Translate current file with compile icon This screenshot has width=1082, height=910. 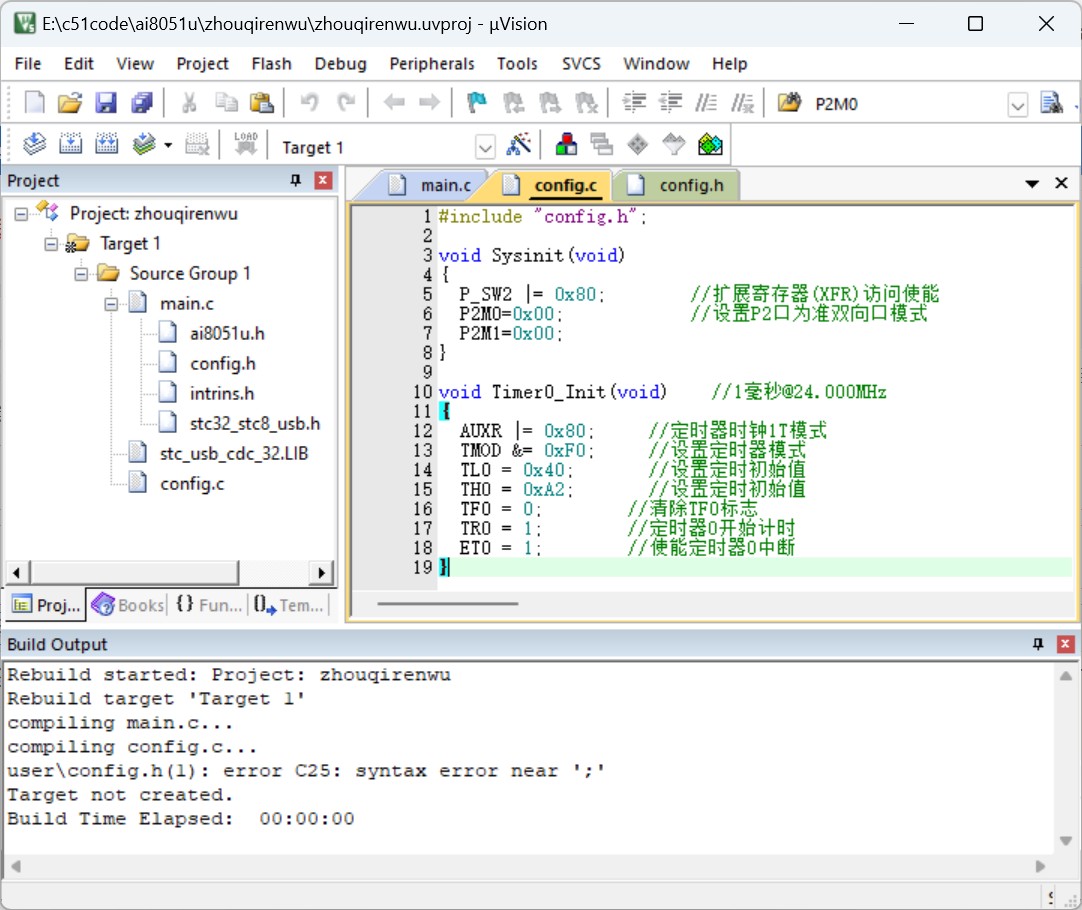34,144
